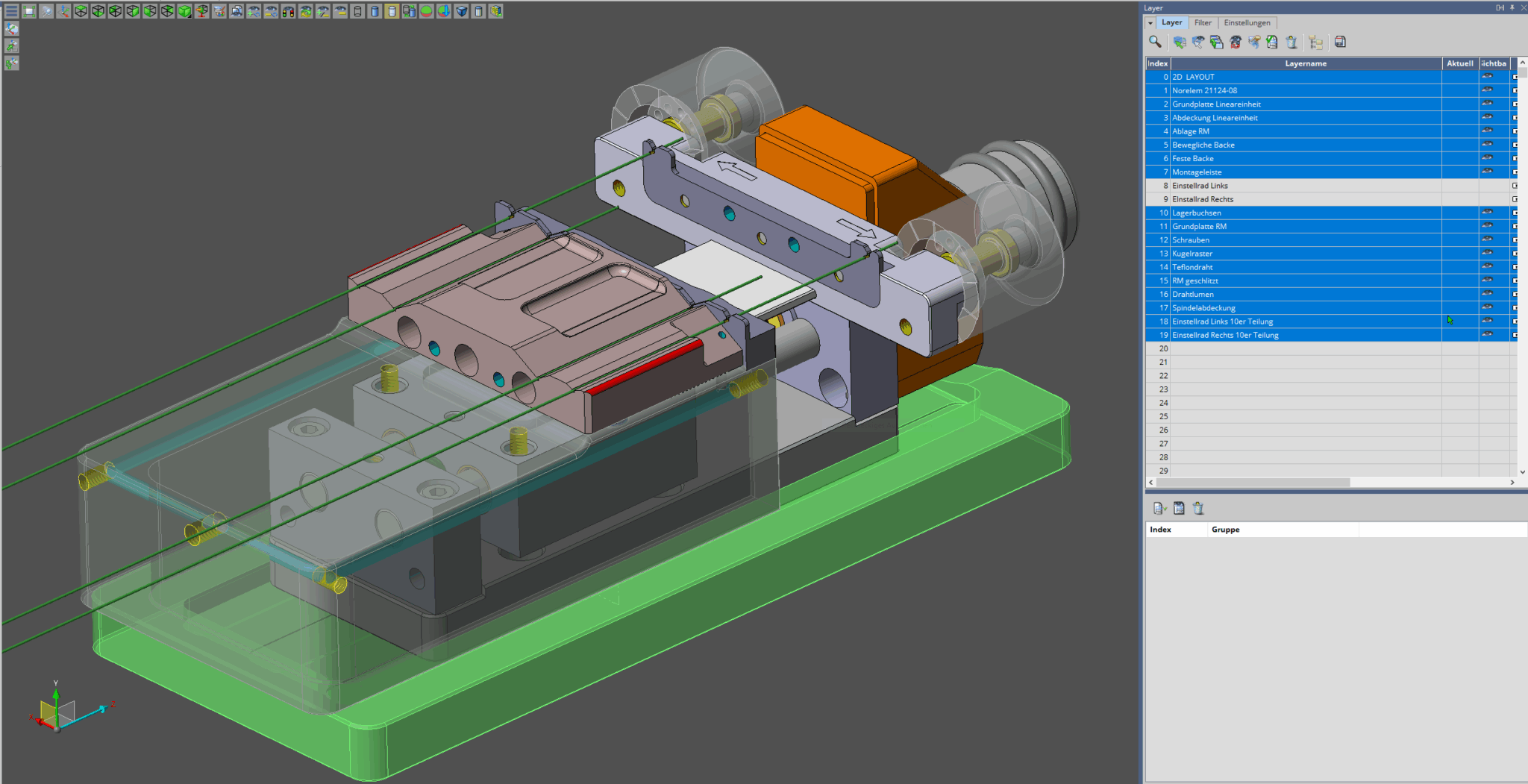Delete group using lower trash icon
Image resolution: width=1528 pixels, height=784 pixels.
click(x=1198, y=509)
